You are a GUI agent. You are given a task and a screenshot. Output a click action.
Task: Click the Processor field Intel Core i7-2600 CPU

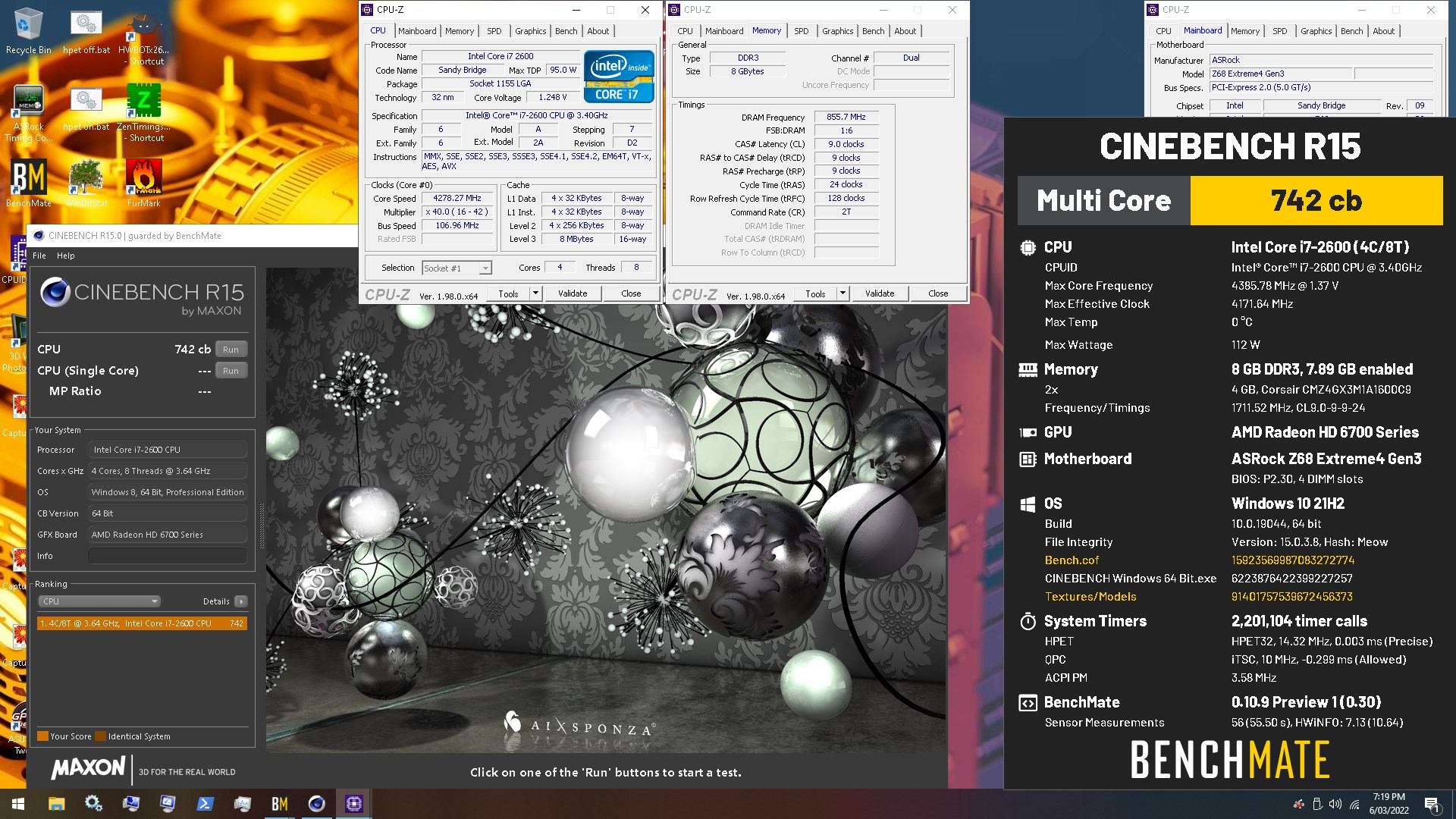tap(168, 450)
